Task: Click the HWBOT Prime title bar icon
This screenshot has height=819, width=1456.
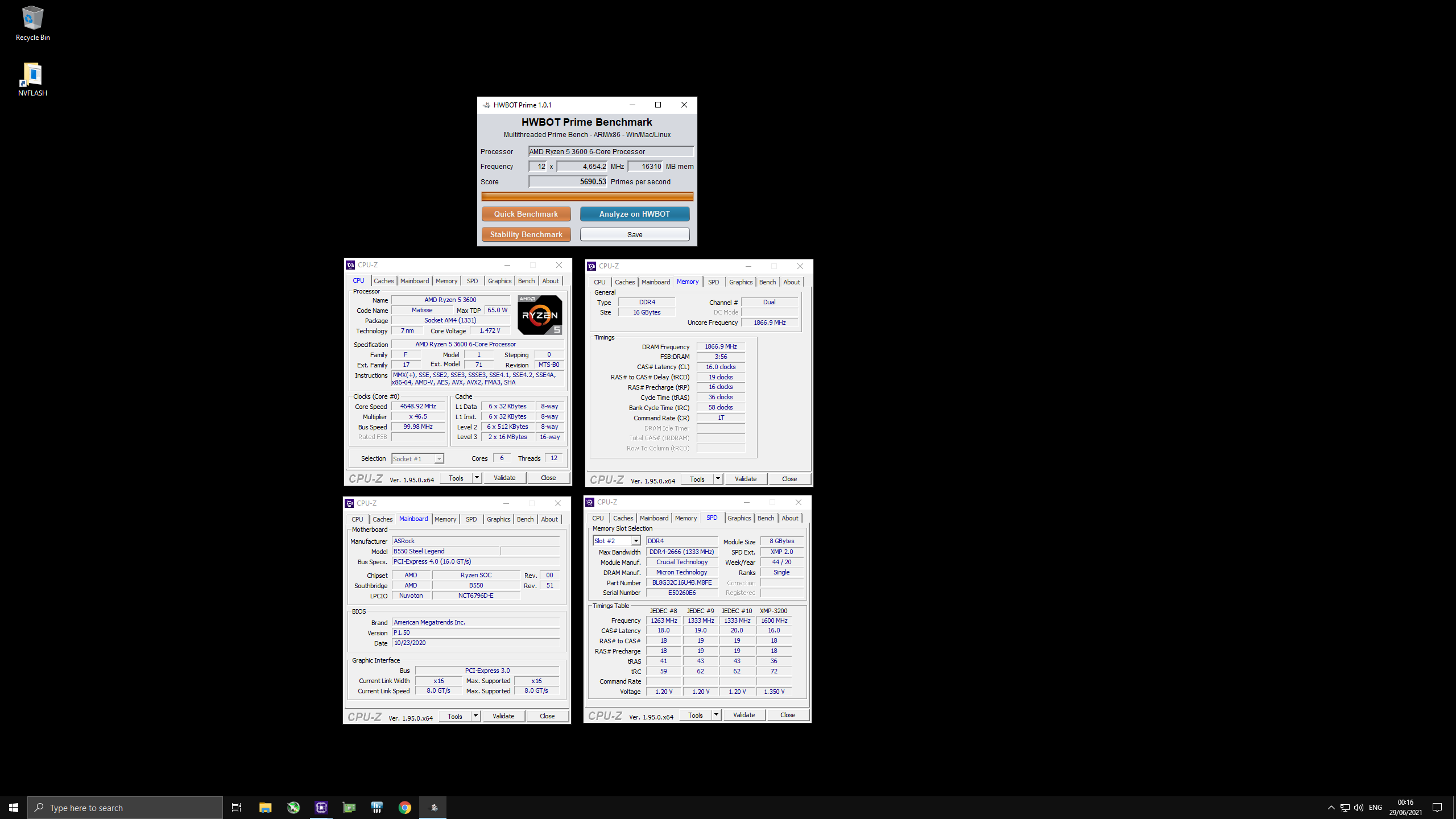Action: pos(487,105)
